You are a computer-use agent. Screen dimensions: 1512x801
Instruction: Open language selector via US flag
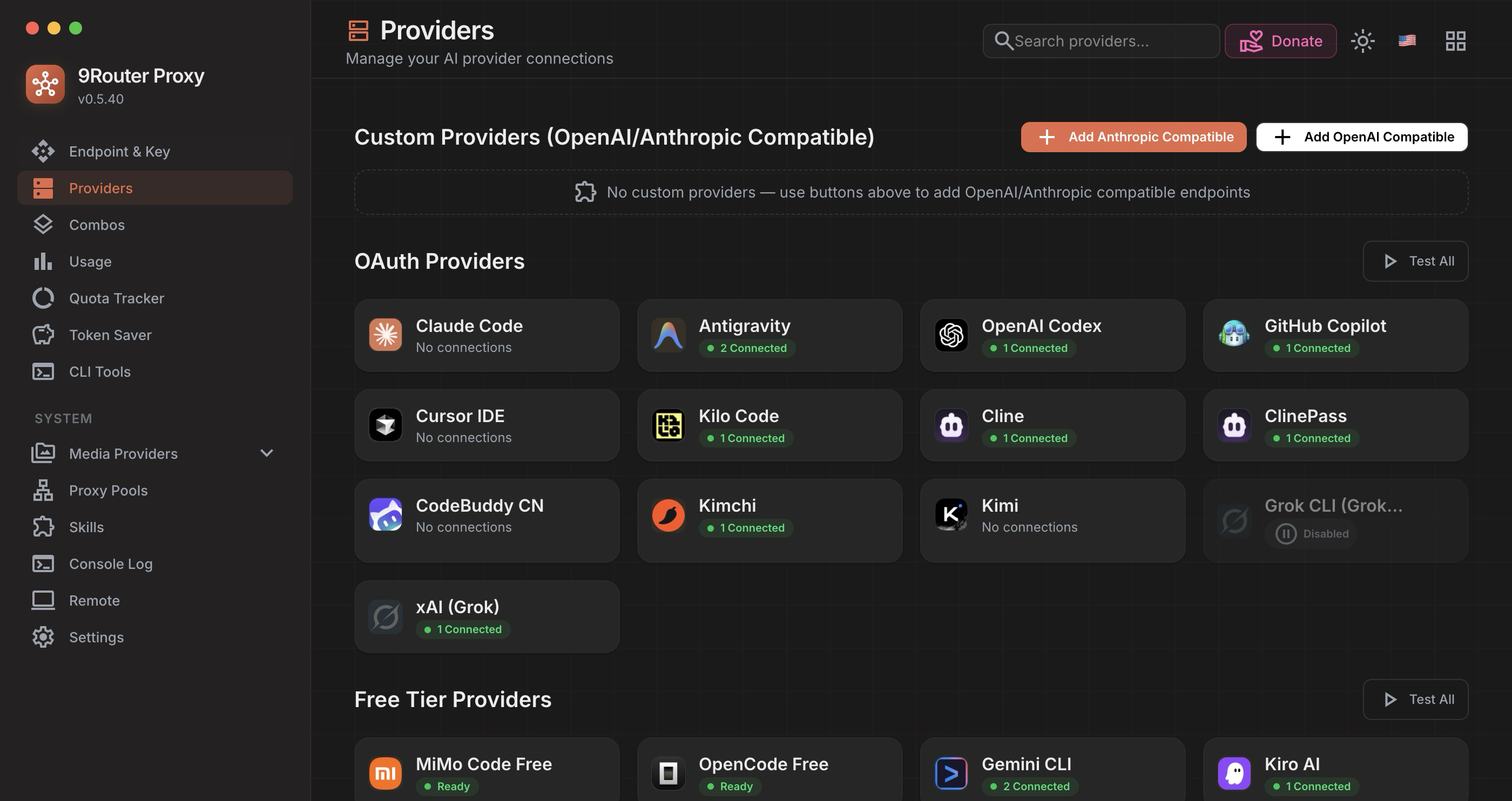pos(1407,40)
